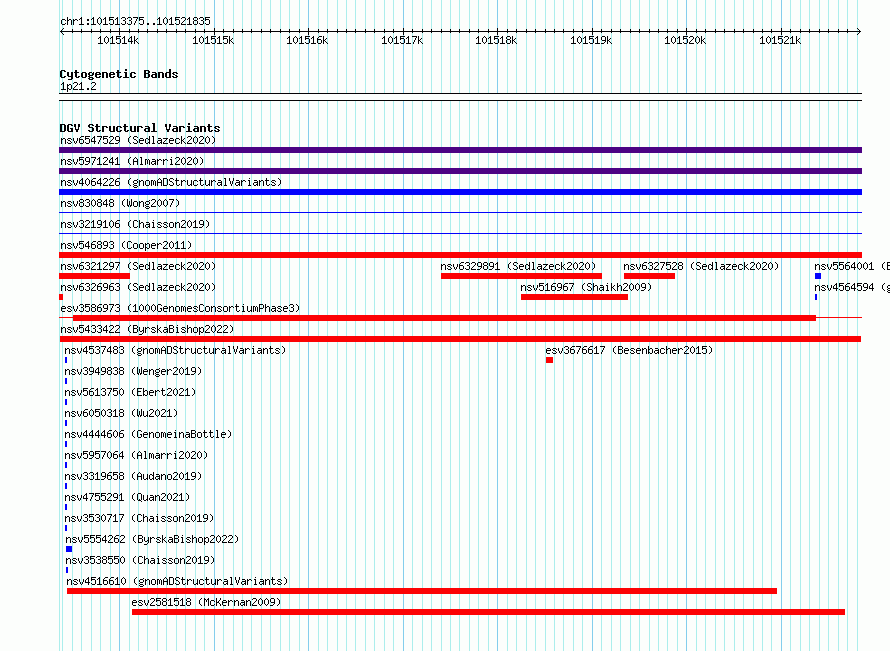This screenshot has width=890, height=651.
Task: Click the 101520k ruler tick label
Action: (685, 40)
